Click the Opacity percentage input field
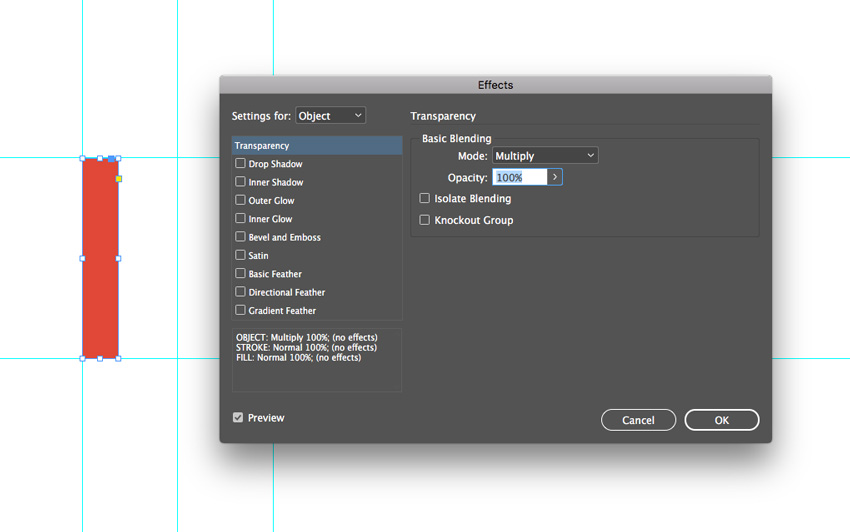850x532 pixels. 519,177
